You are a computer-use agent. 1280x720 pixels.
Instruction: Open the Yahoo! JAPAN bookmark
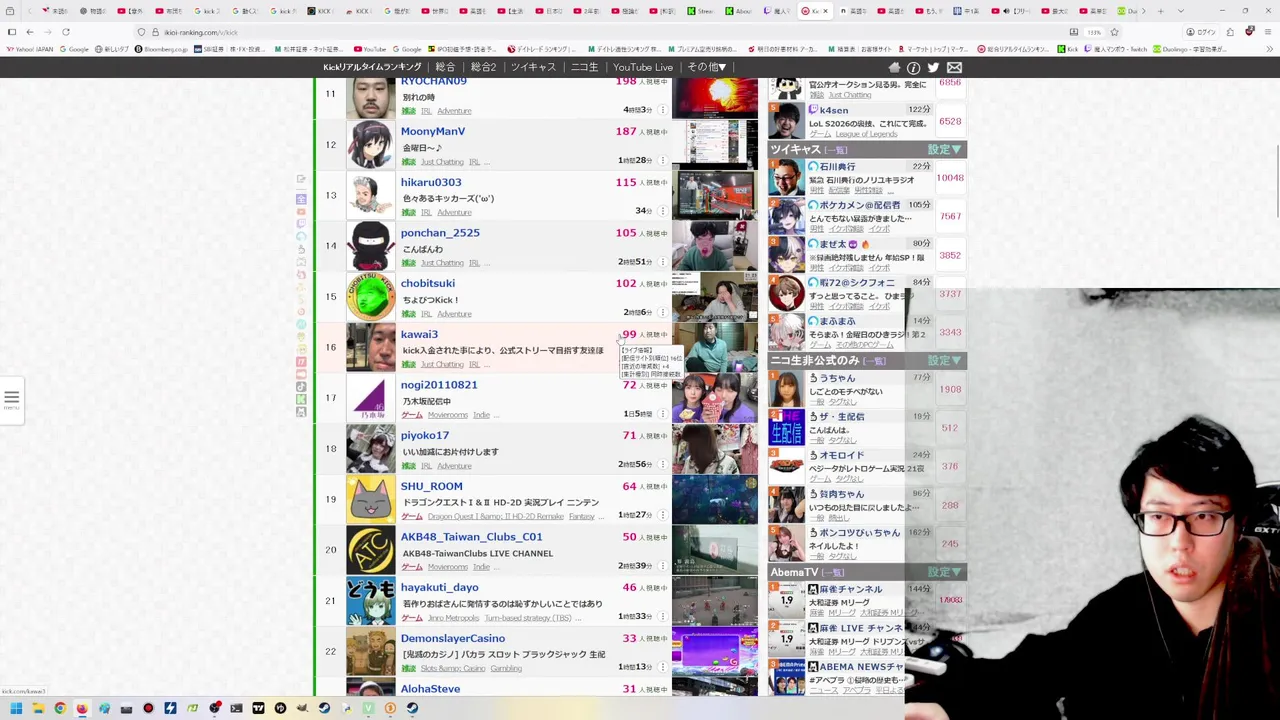[30, 49]
